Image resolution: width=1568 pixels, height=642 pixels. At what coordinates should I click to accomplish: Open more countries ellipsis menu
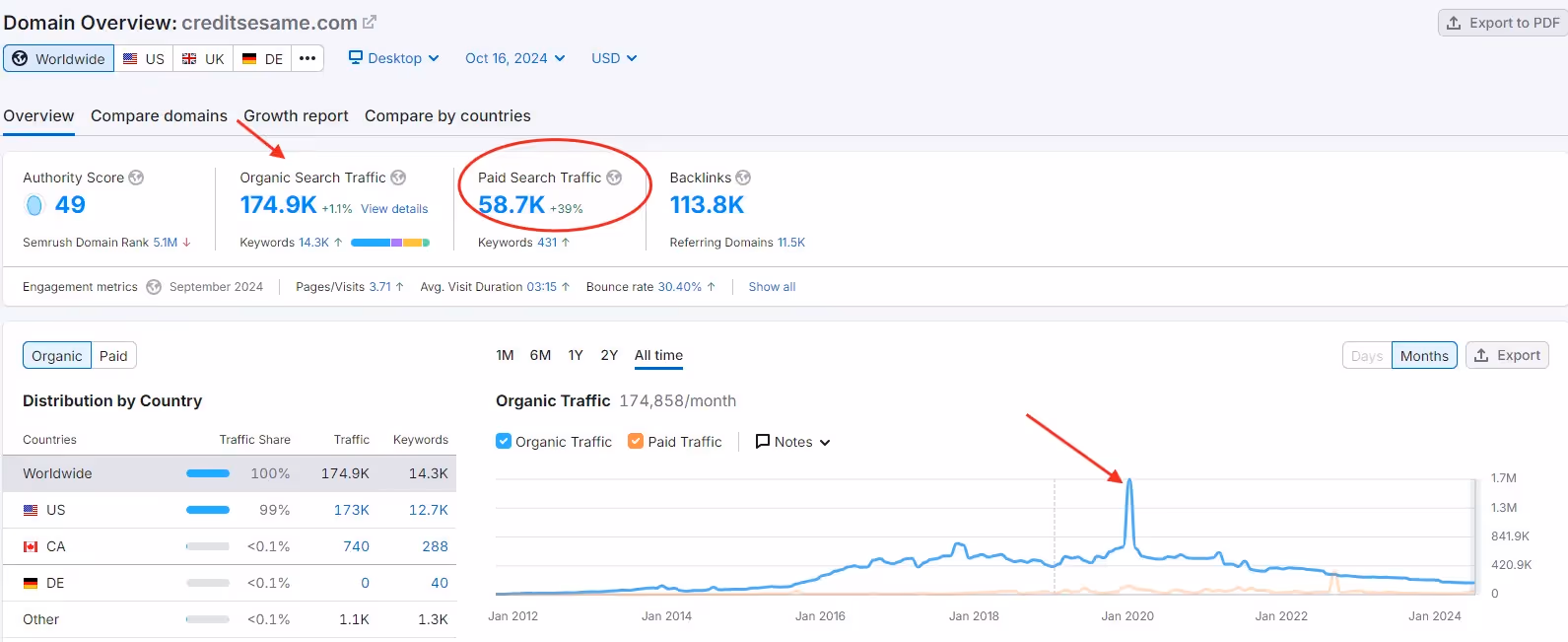click(307, 58)
